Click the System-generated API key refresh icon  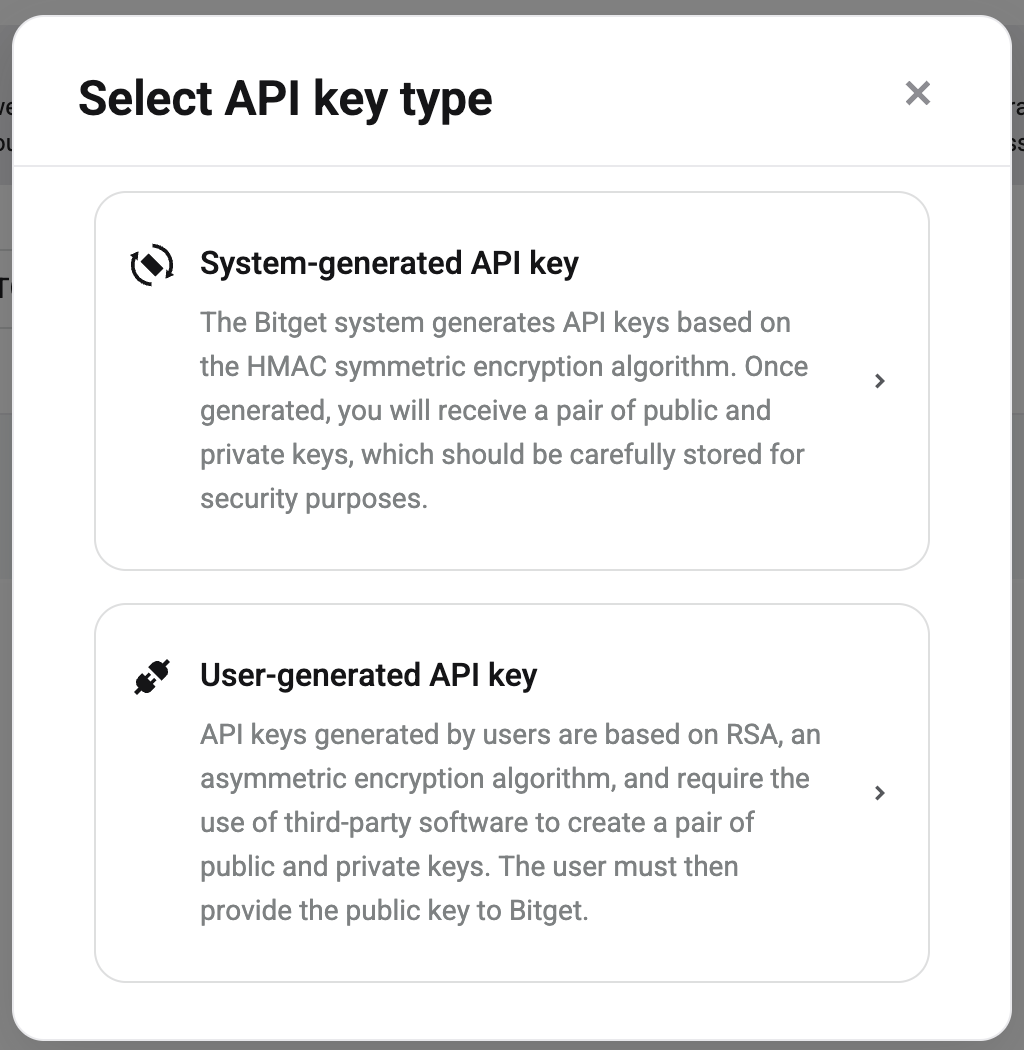click(152, 264)
